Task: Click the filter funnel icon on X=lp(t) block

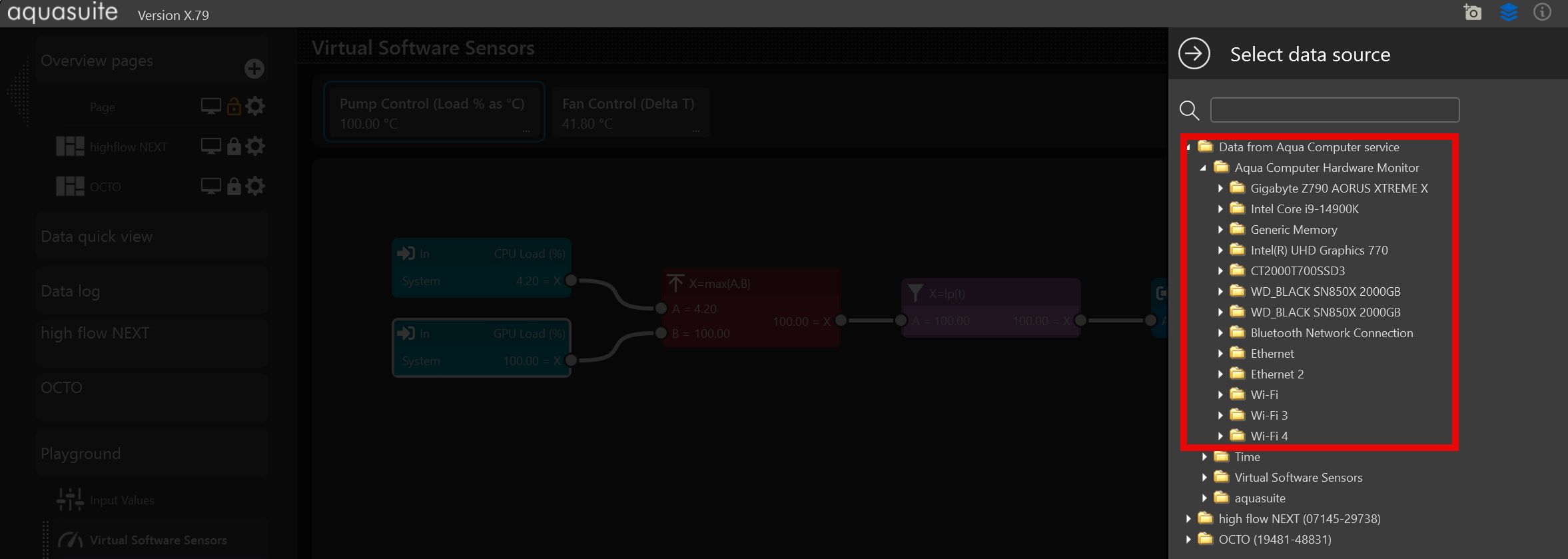Action: 915,293
